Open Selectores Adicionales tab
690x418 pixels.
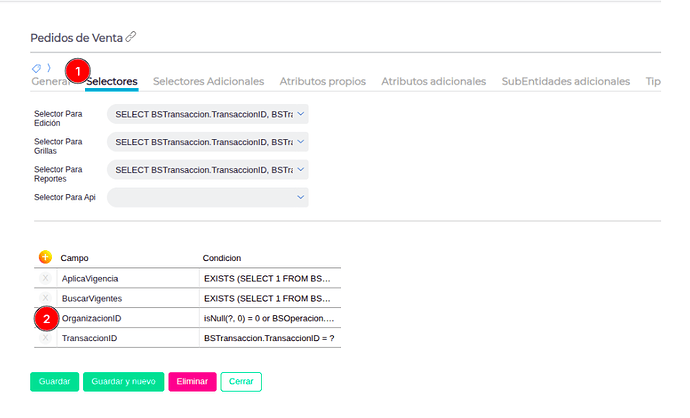click(x=209, y=81)
